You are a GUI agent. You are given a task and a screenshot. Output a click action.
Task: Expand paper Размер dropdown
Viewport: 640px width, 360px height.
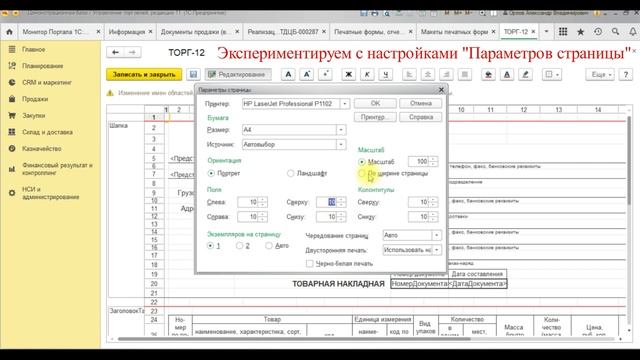point(341,130)
